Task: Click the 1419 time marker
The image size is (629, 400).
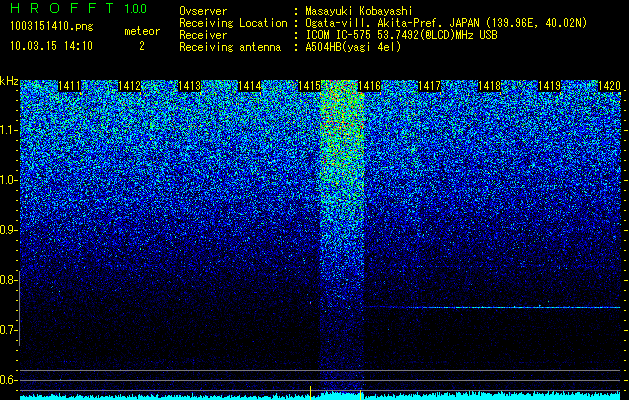Action: pyautogui.click(x=550, y=86)
